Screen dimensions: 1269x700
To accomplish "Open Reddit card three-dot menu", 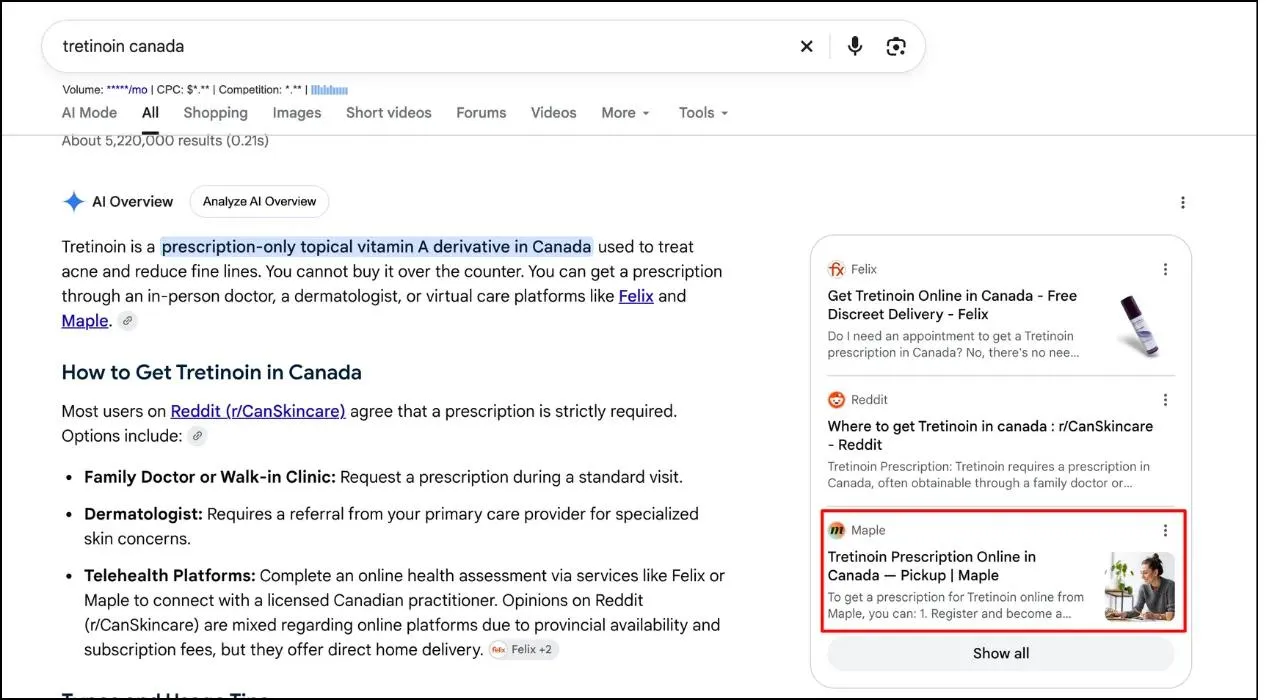I will click(1165, 400).
